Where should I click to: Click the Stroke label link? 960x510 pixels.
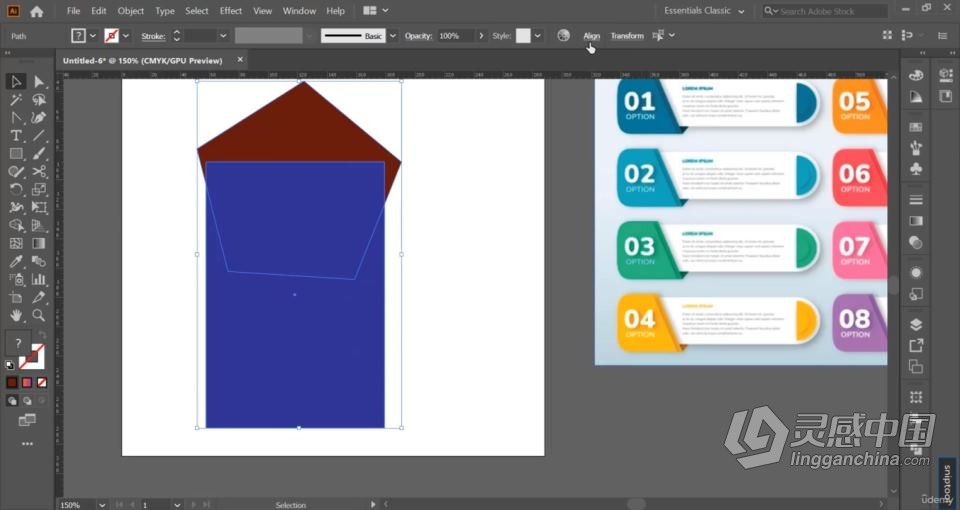click(153, 36)
